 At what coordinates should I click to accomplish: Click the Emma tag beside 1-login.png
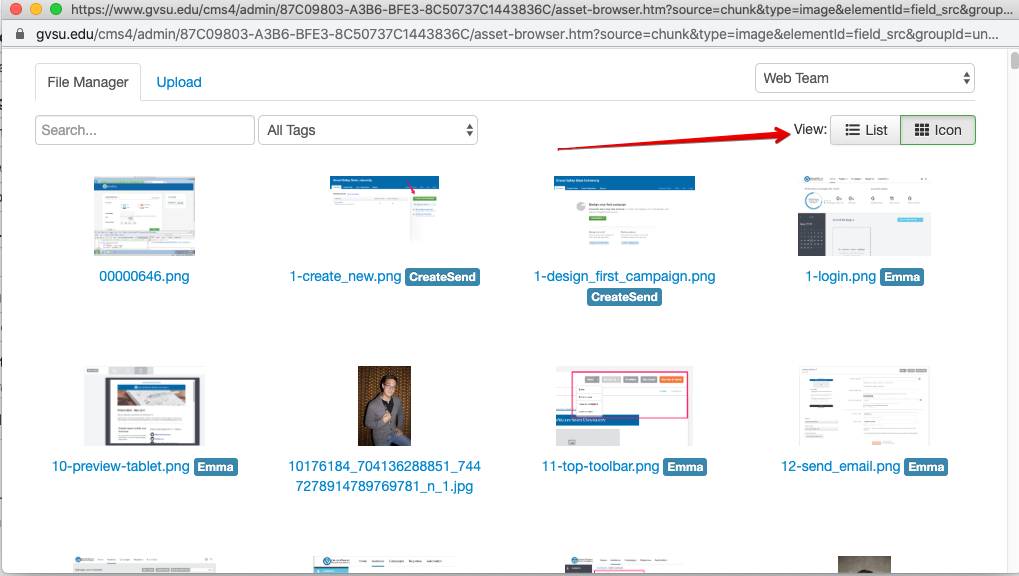901,277
